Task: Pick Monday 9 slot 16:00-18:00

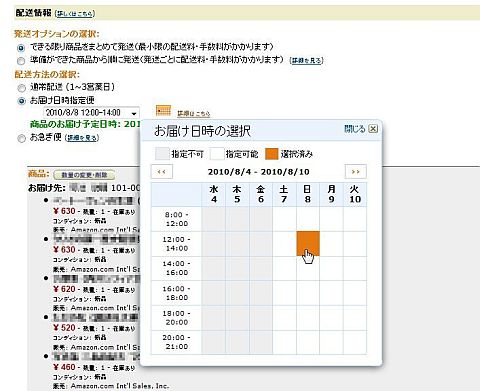Action: (x=331, y=293)
